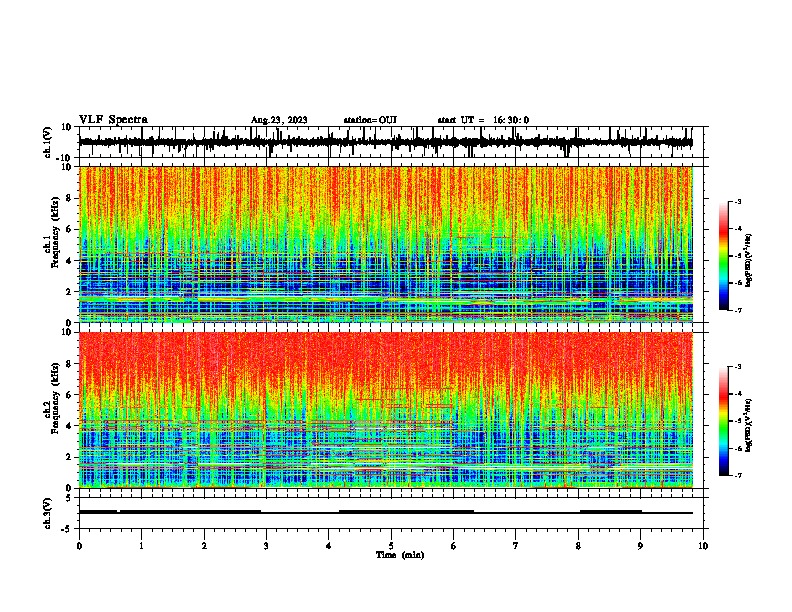Click the "station=OUI" header label
Screen dimensions: 792x612
click(x=370, y=120)
